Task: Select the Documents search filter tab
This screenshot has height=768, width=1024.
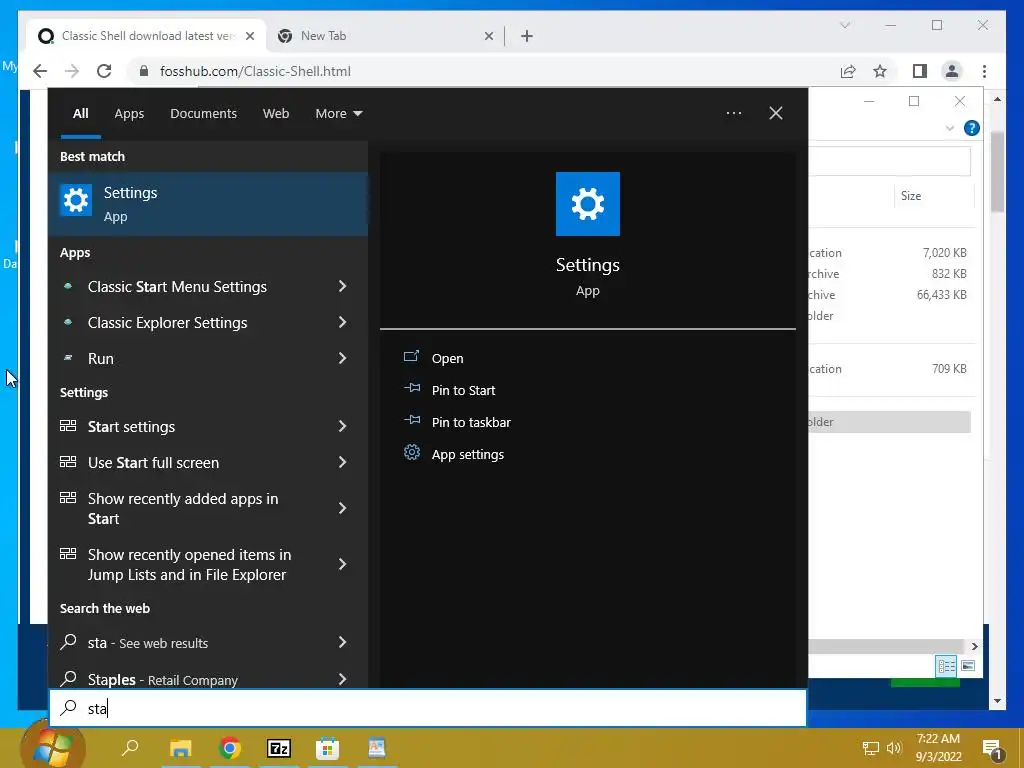Action: pyautogui.click(x=203, y=114)
